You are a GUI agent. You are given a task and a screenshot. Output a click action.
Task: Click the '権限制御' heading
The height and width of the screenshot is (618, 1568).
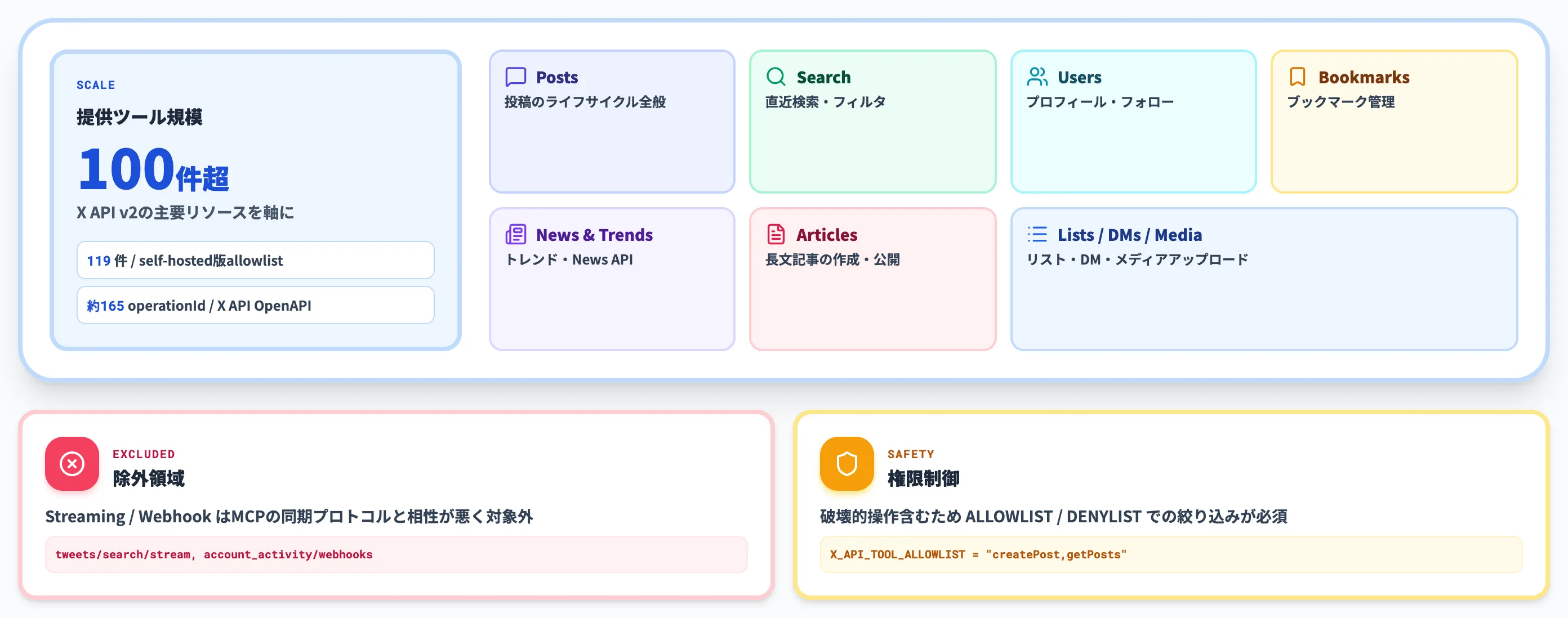[923, 479]
